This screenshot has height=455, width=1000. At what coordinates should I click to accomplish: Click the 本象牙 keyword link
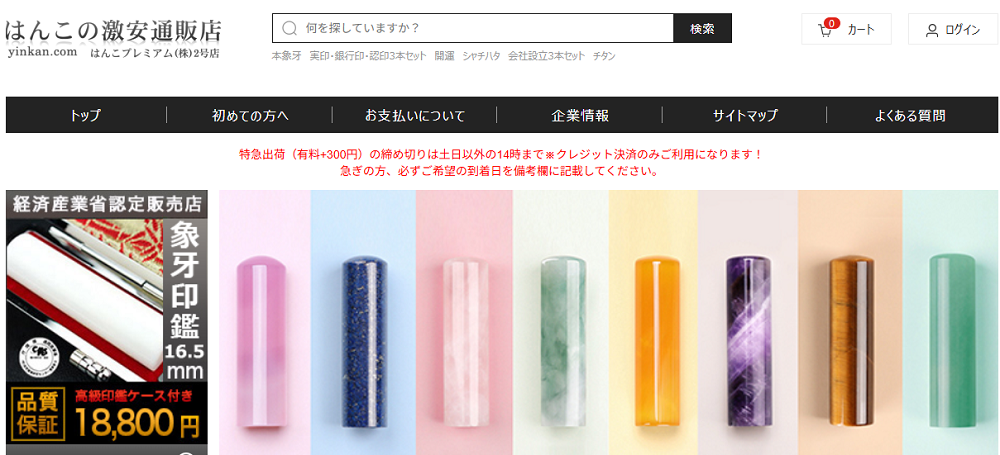(x=286, y=56)
